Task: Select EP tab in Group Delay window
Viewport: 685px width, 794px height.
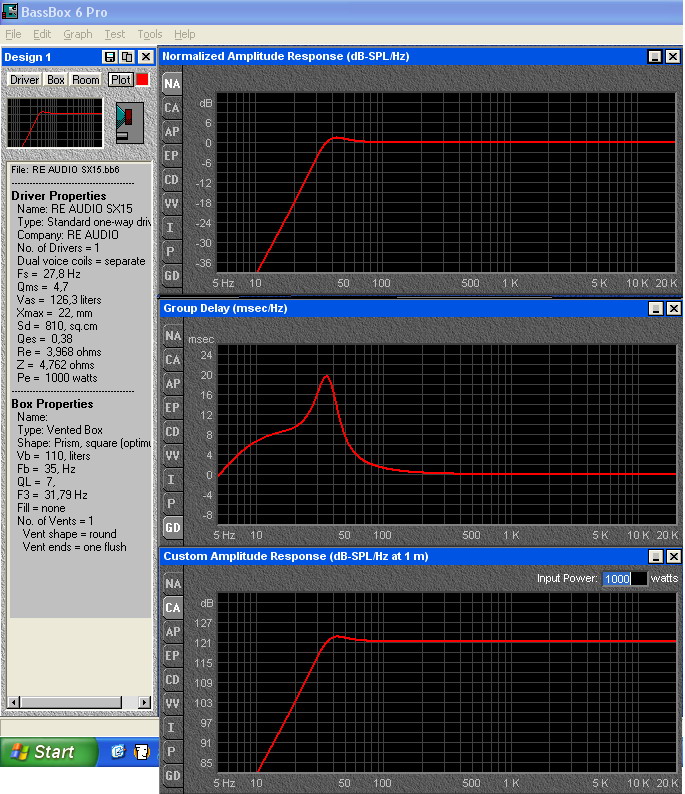Action: point(173,407)
